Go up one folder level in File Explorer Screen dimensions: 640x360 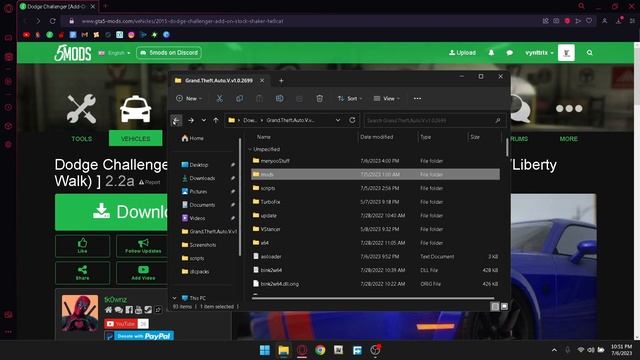click(x=216, y=120)
